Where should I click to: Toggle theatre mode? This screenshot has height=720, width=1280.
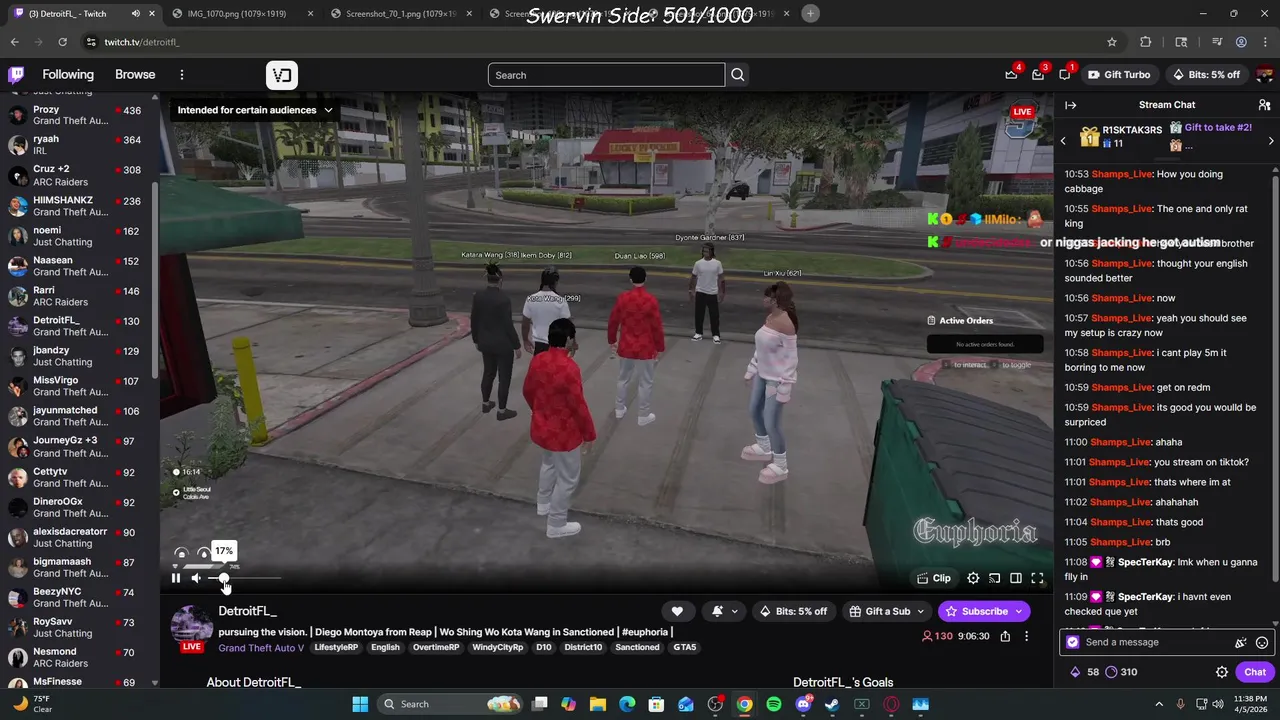coord(1015,578)
